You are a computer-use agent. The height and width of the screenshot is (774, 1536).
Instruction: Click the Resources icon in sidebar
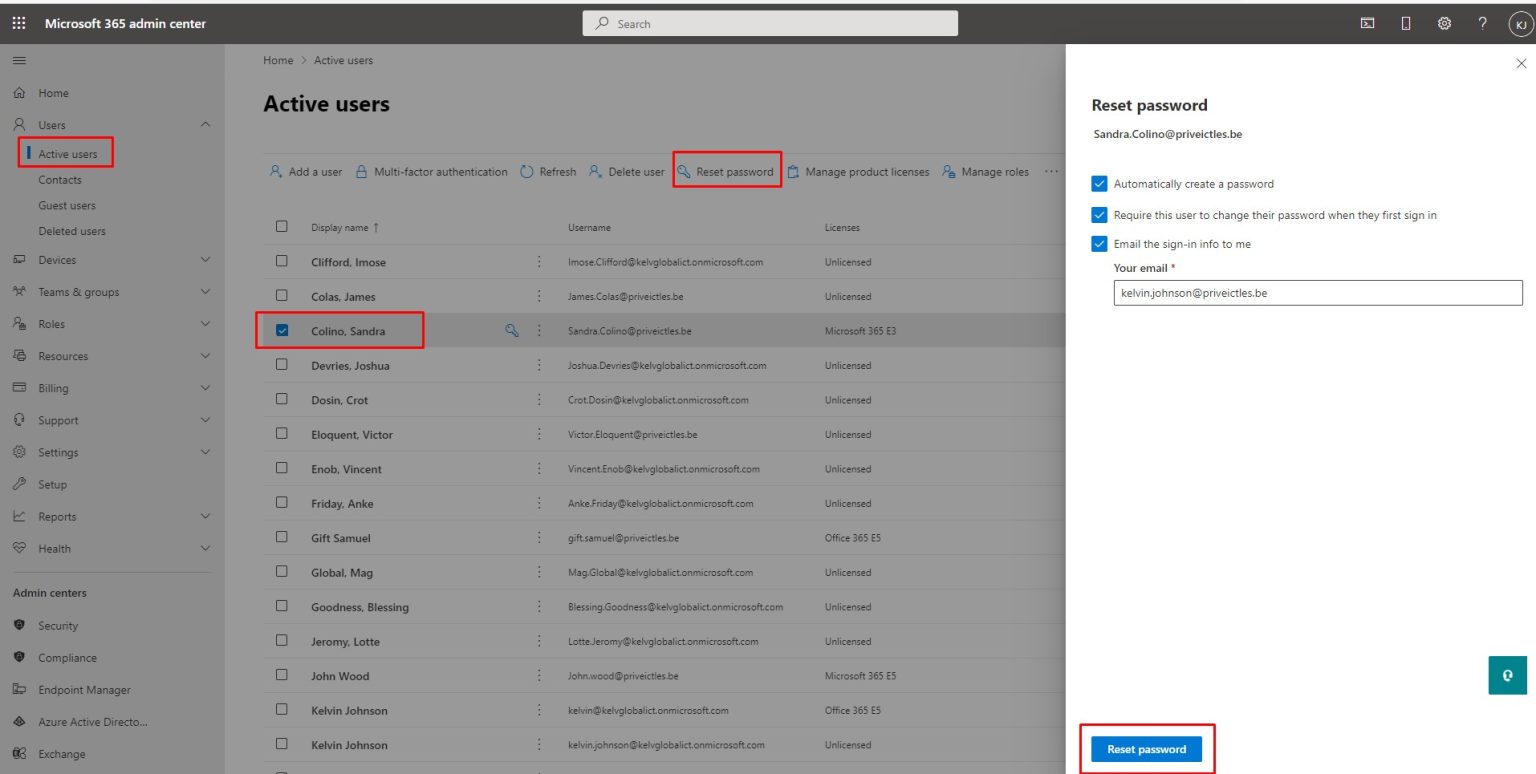pos(19,356)
